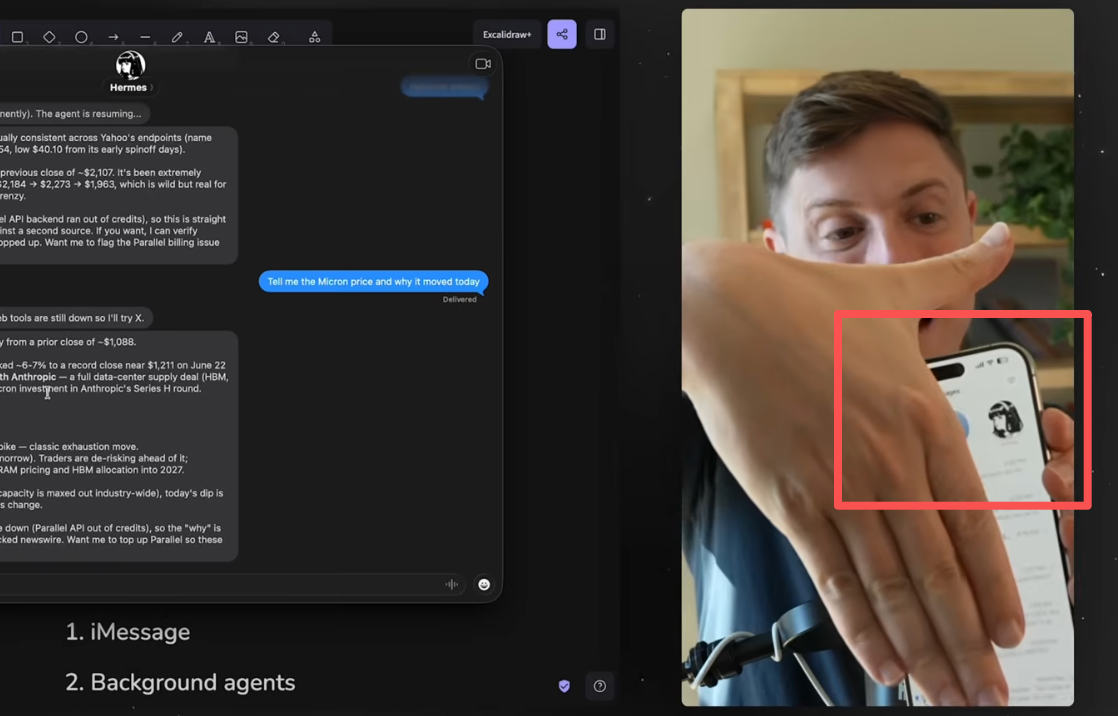Toggle the Excalidraw sidebar panel
This screenshot has width=1118, height=716.
pyautogui.click(x=600, y=34)
